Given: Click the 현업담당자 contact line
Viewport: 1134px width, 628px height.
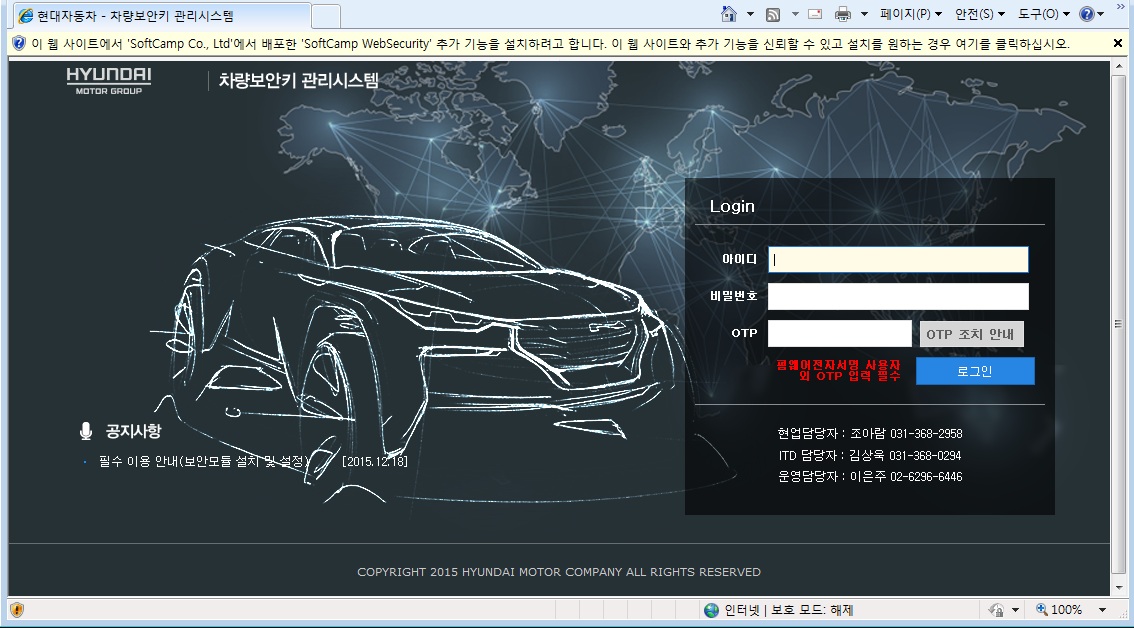Looking at the screenshot, I should pyautogui.click(x=870, y=434).
